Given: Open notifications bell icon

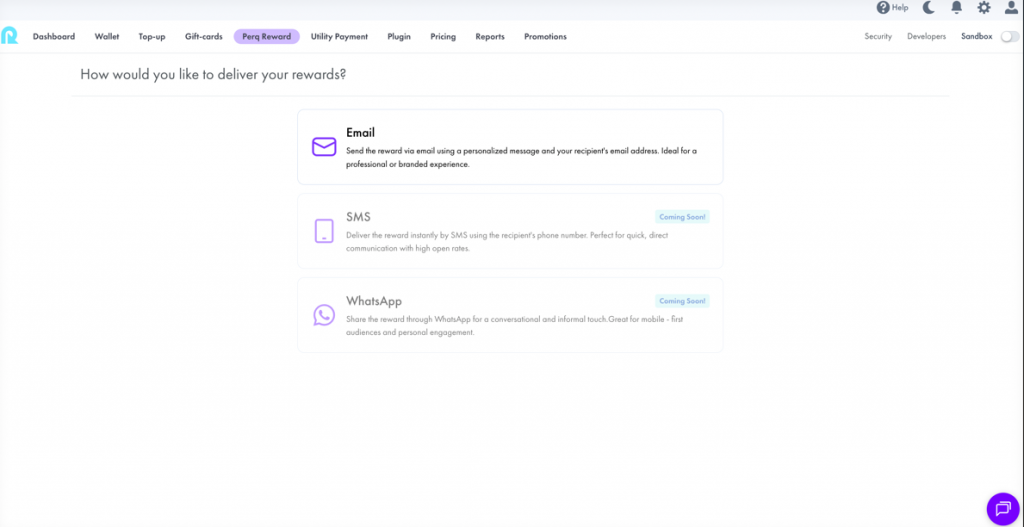Looking at the screenshot, I should click(x=957, y=8).
